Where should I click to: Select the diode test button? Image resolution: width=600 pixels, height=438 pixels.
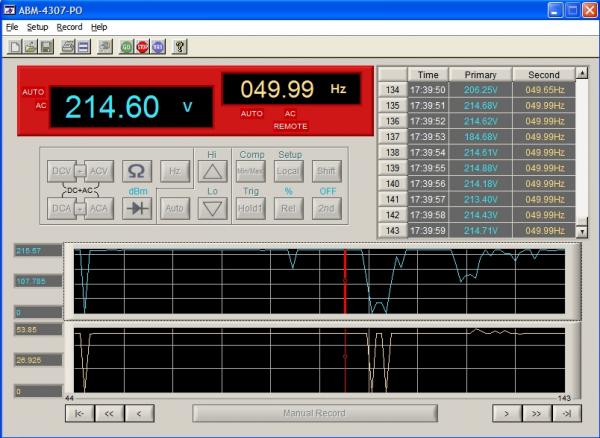click(x=138, y=208)
